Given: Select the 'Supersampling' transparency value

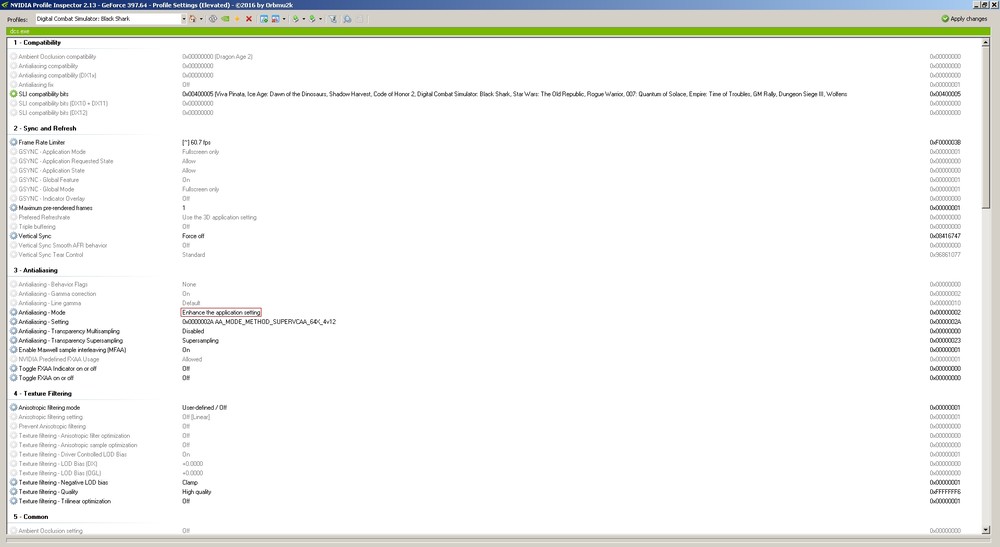Looking at the screenshot, I should (x=200, y=340).
